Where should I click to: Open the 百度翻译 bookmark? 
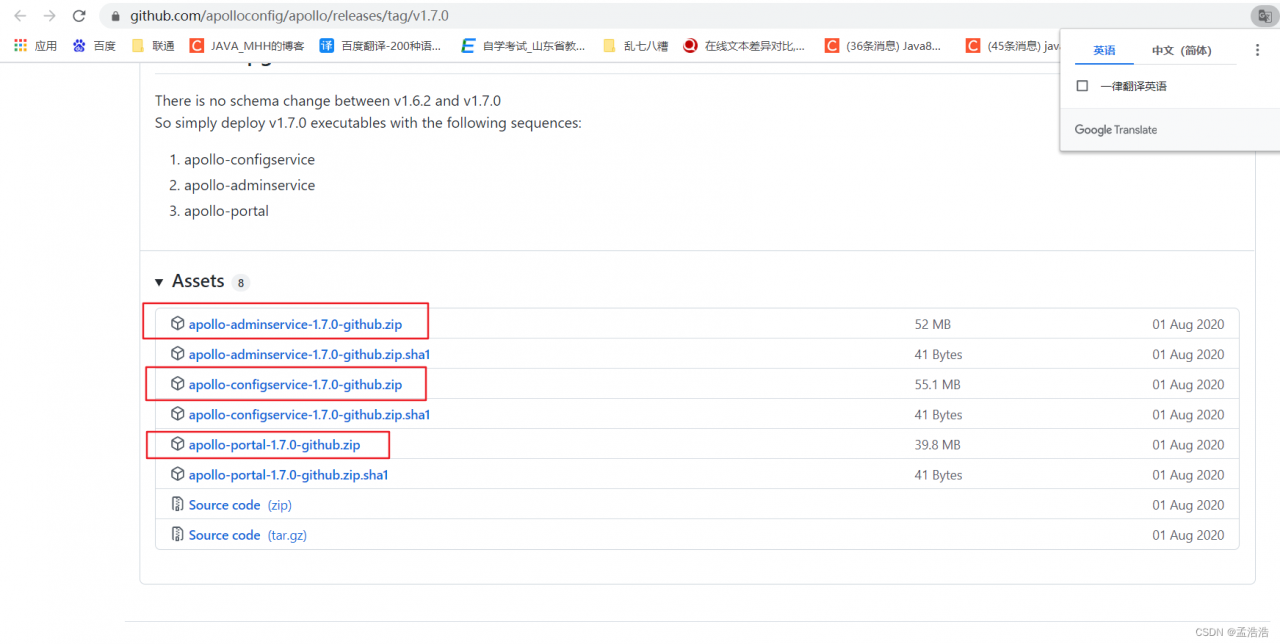click(381, 45)
